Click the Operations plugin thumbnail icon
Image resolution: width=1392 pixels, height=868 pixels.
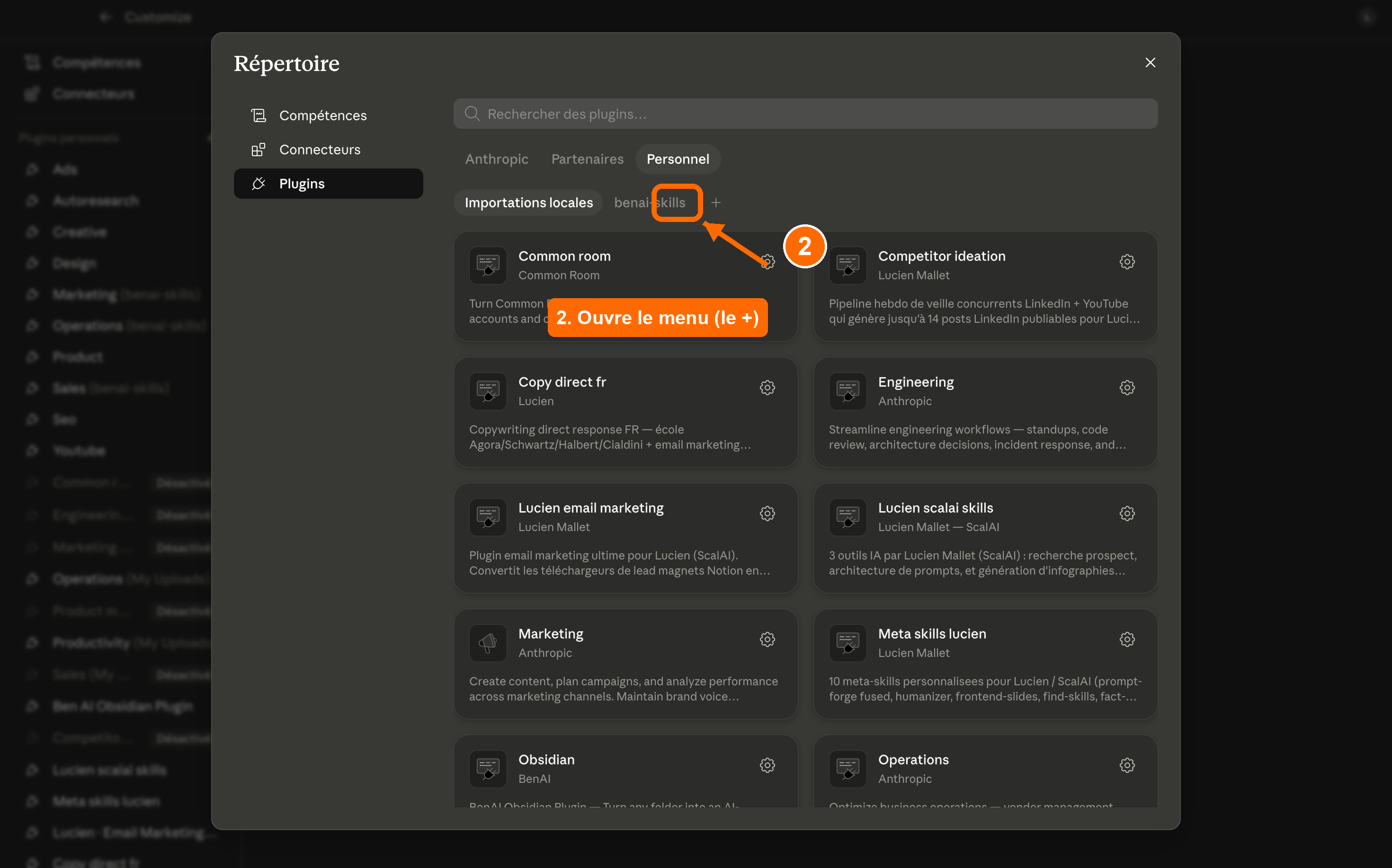coord(847,768)
